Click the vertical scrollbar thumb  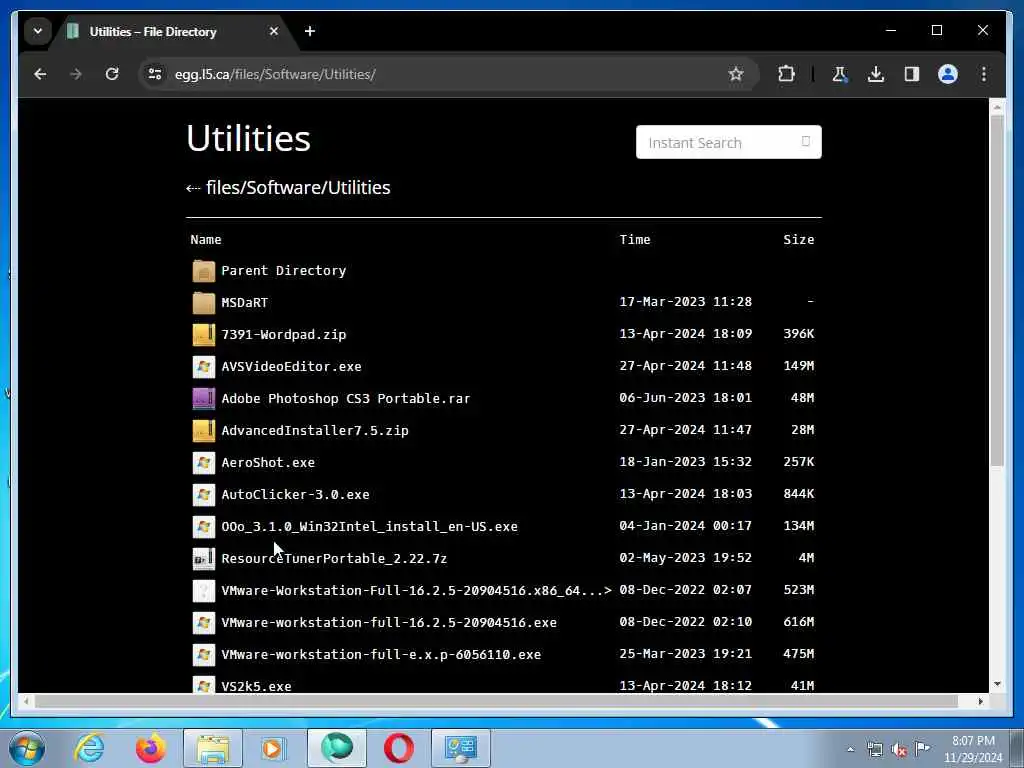click(997, 291)
